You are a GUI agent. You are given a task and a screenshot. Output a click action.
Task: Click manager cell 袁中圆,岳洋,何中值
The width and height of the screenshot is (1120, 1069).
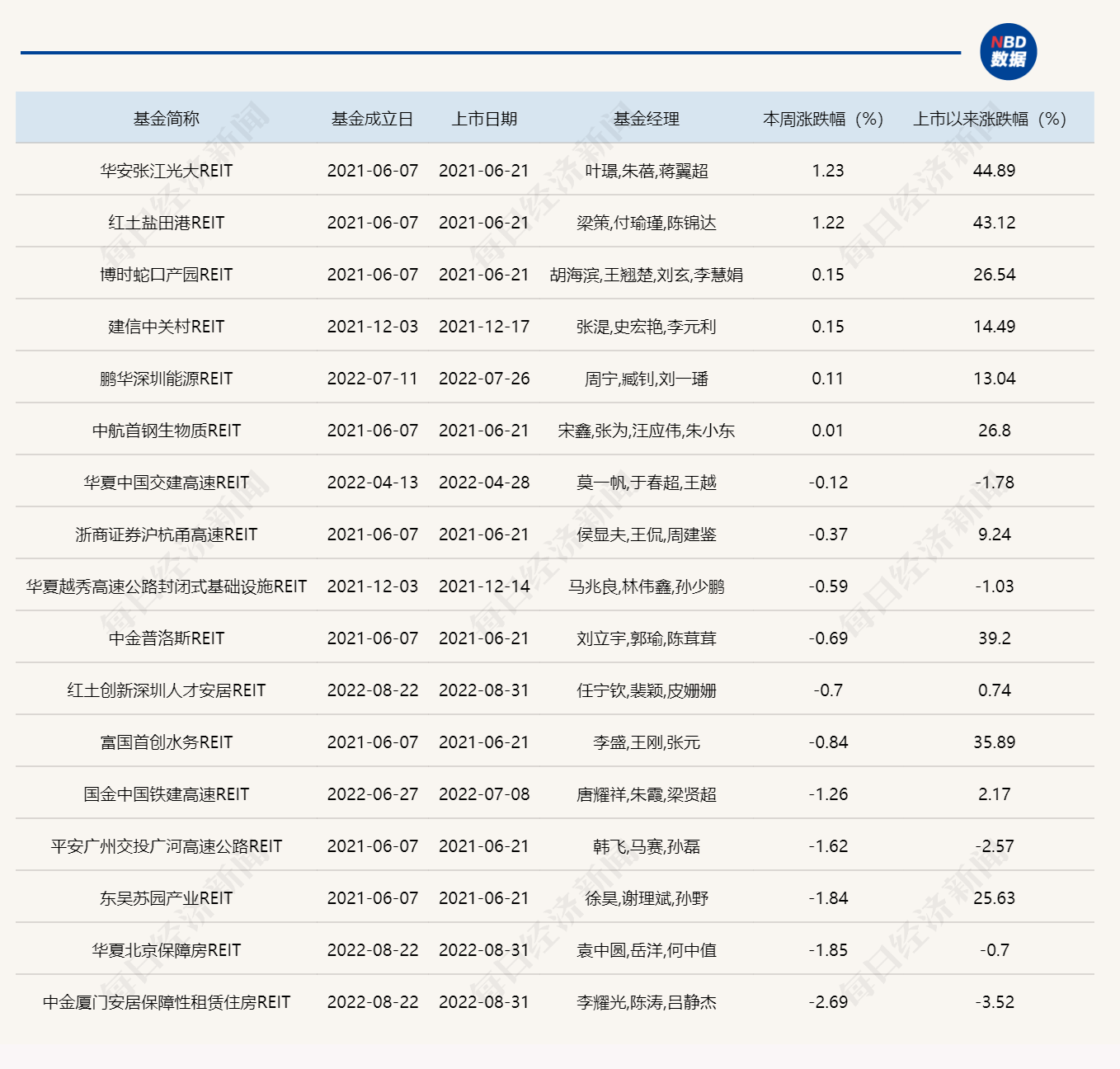pyautogui.click(x=647, y=950)
